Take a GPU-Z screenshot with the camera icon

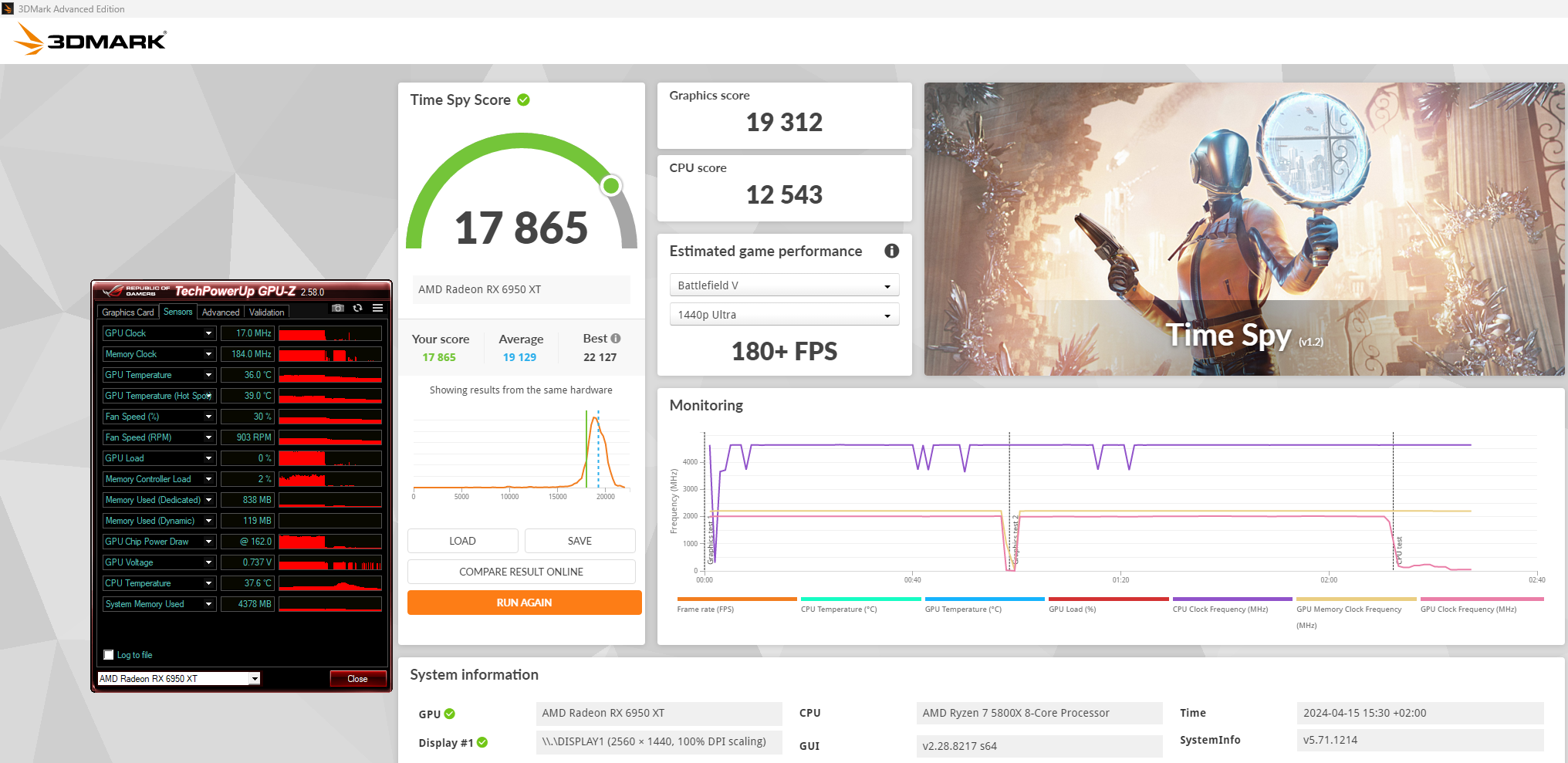coord(337,308)
